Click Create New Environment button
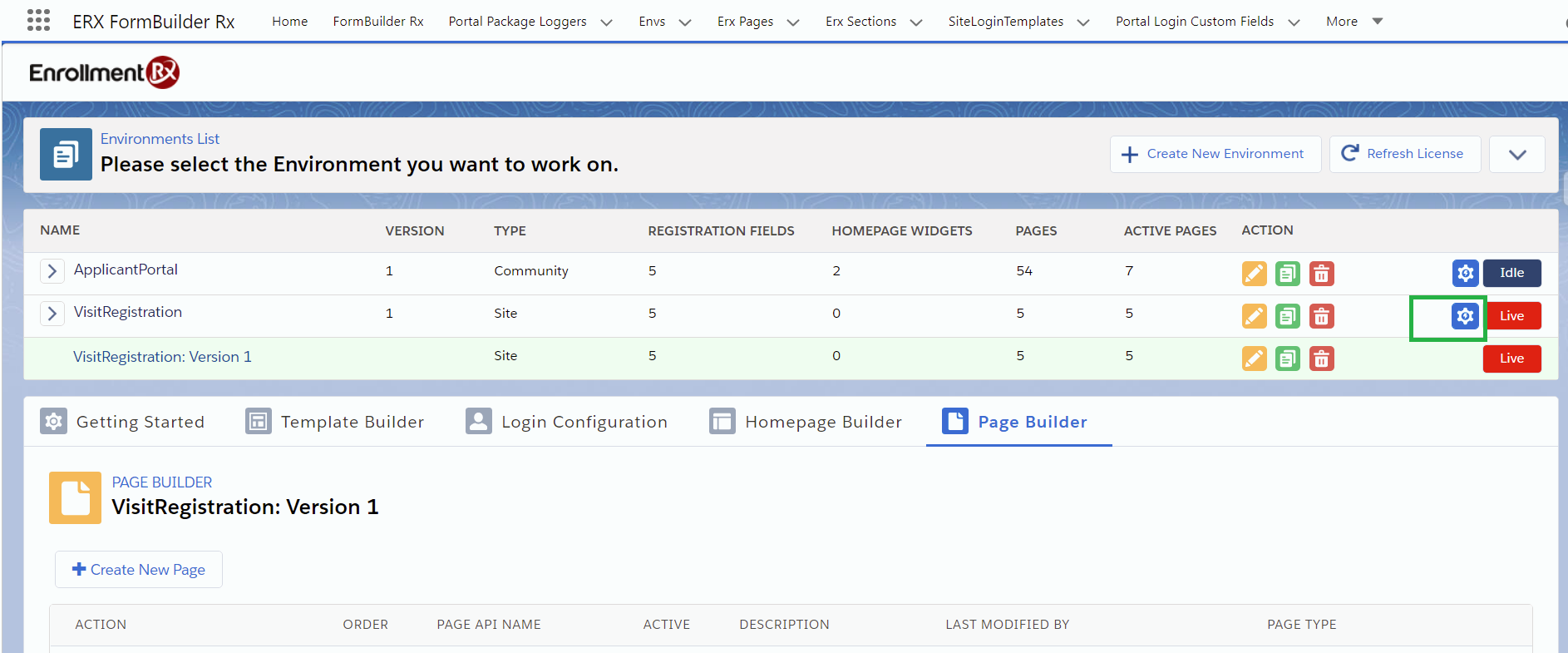Screen dimensions: 1568x653 pyautogui.click(x=1215, y=155)
